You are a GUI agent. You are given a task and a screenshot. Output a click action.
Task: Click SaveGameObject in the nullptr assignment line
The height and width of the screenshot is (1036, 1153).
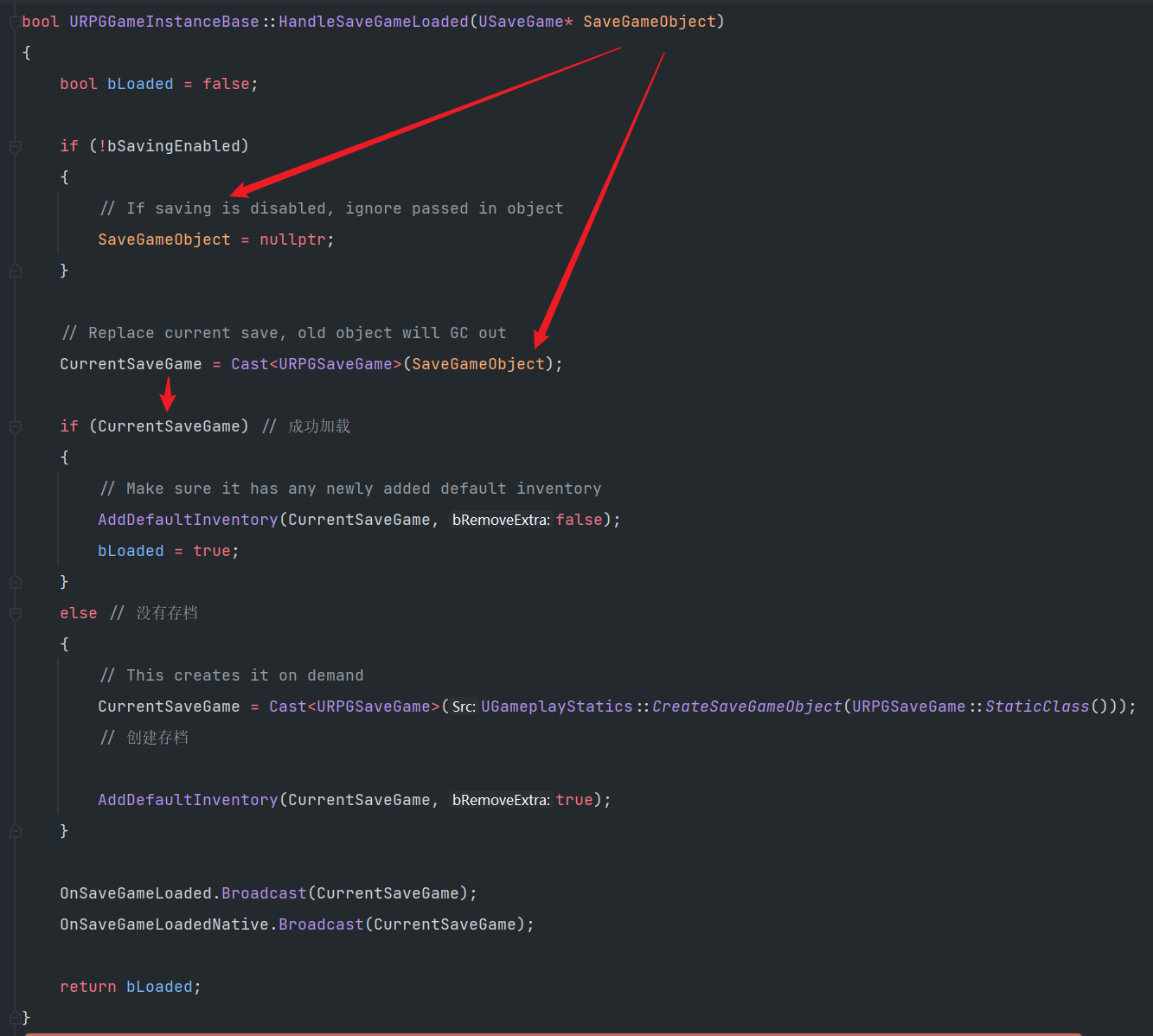pyautogui.click(x=164, y=240)
